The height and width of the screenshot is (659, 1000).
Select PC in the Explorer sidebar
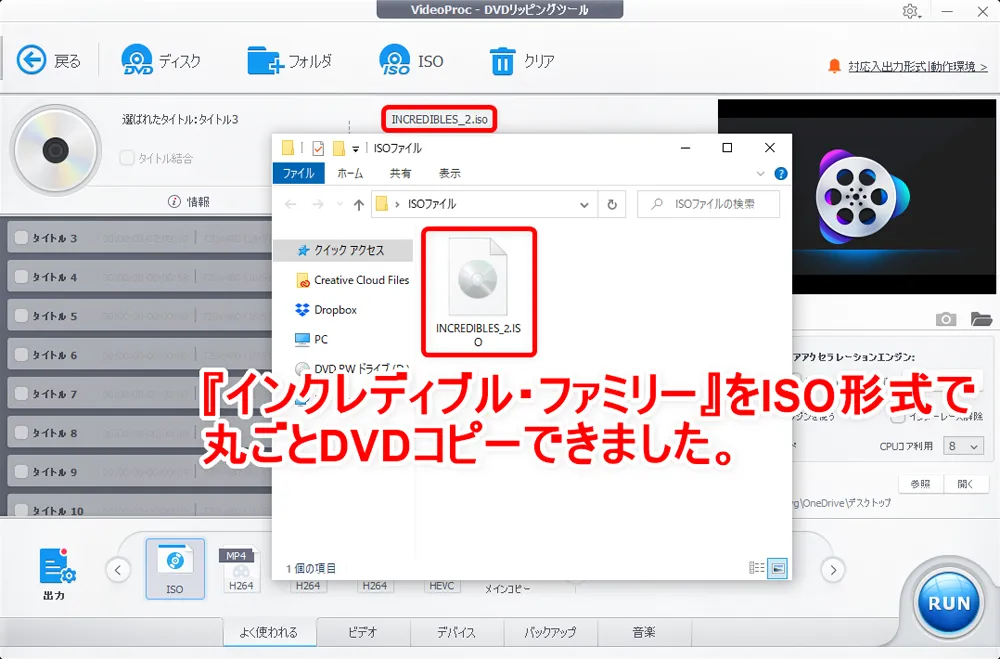(311, 339)
